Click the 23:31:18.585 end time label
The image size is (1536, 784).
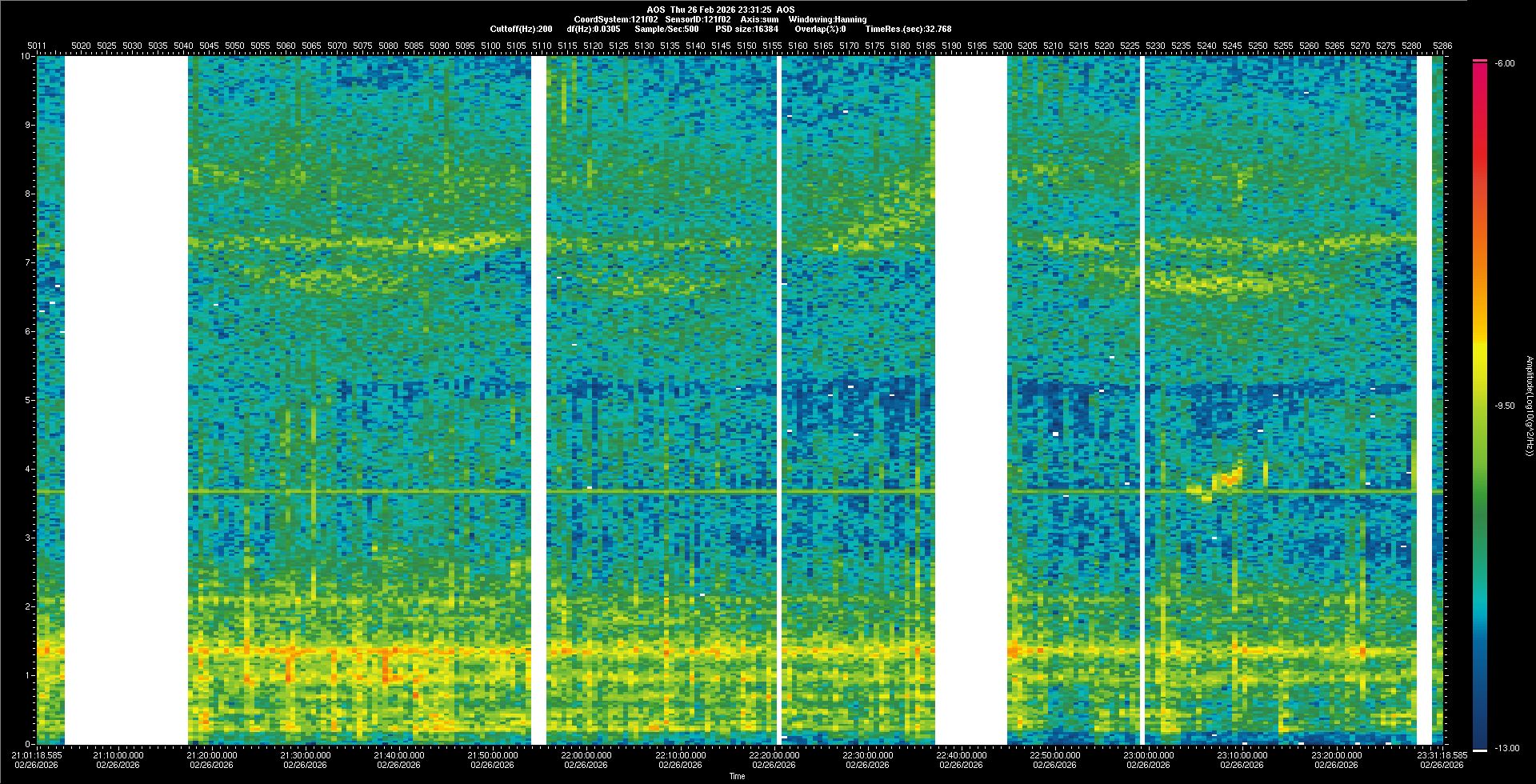pos(1442,754)
